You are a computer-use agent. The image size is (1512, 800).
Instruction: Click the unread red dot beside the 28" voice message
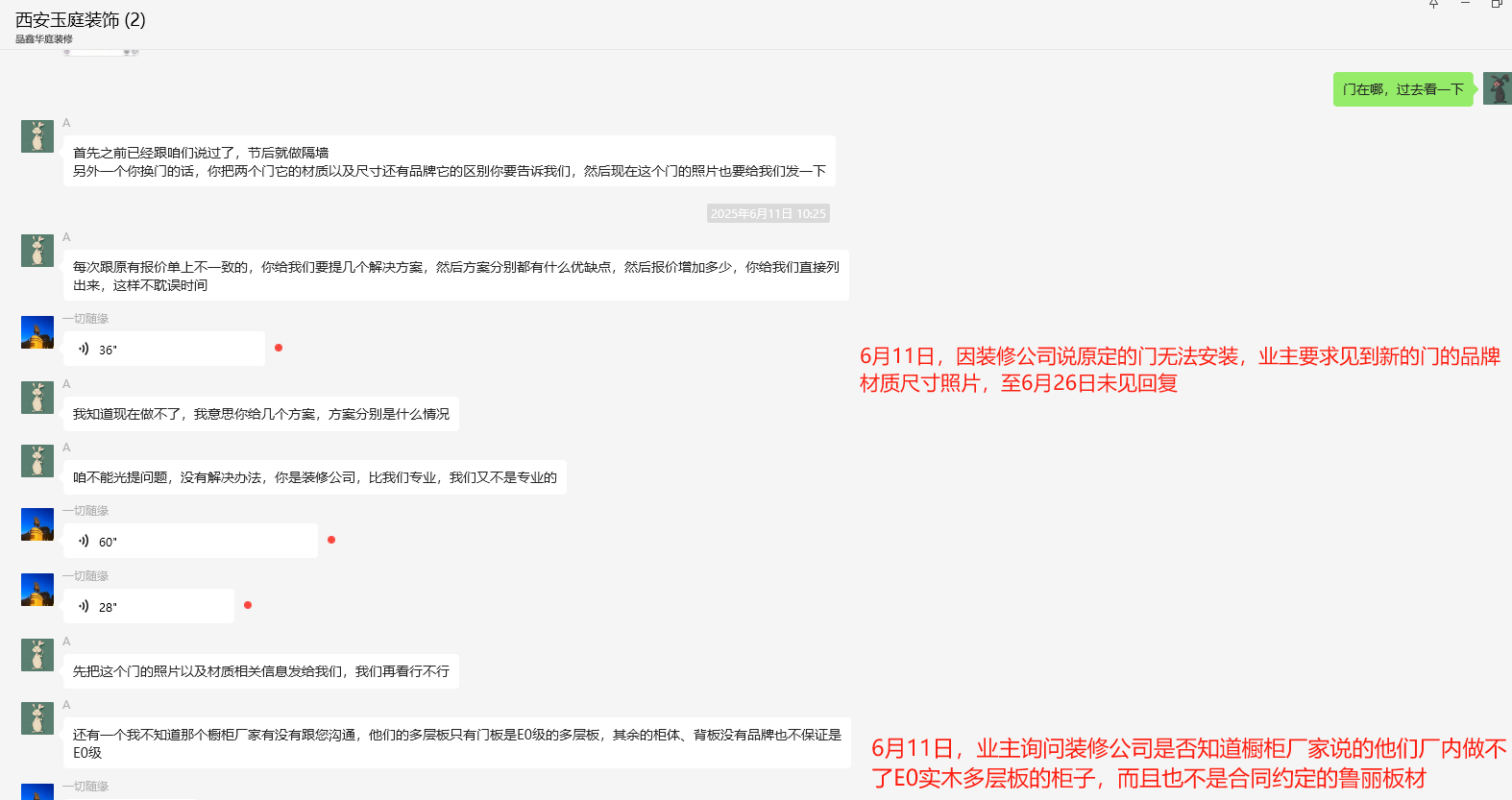(248, 605)
